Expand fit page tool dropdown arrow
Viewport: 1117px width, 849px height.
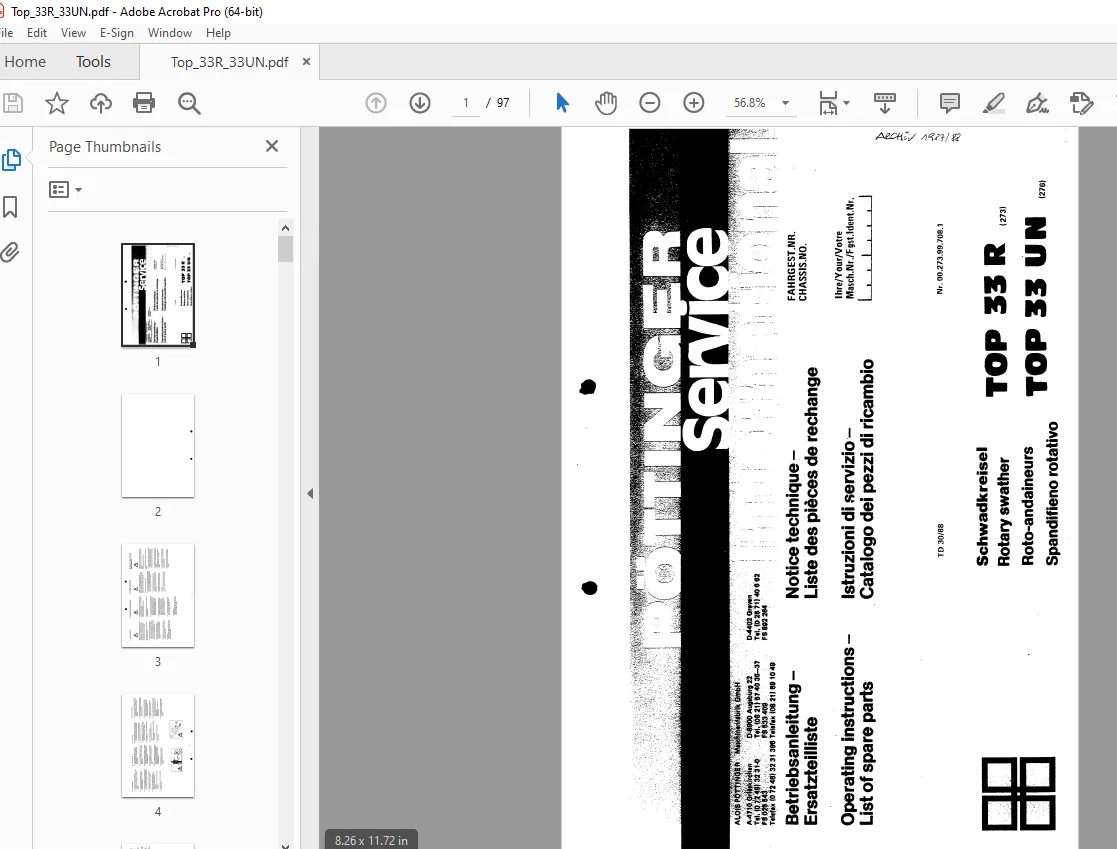tap(847, 103)
